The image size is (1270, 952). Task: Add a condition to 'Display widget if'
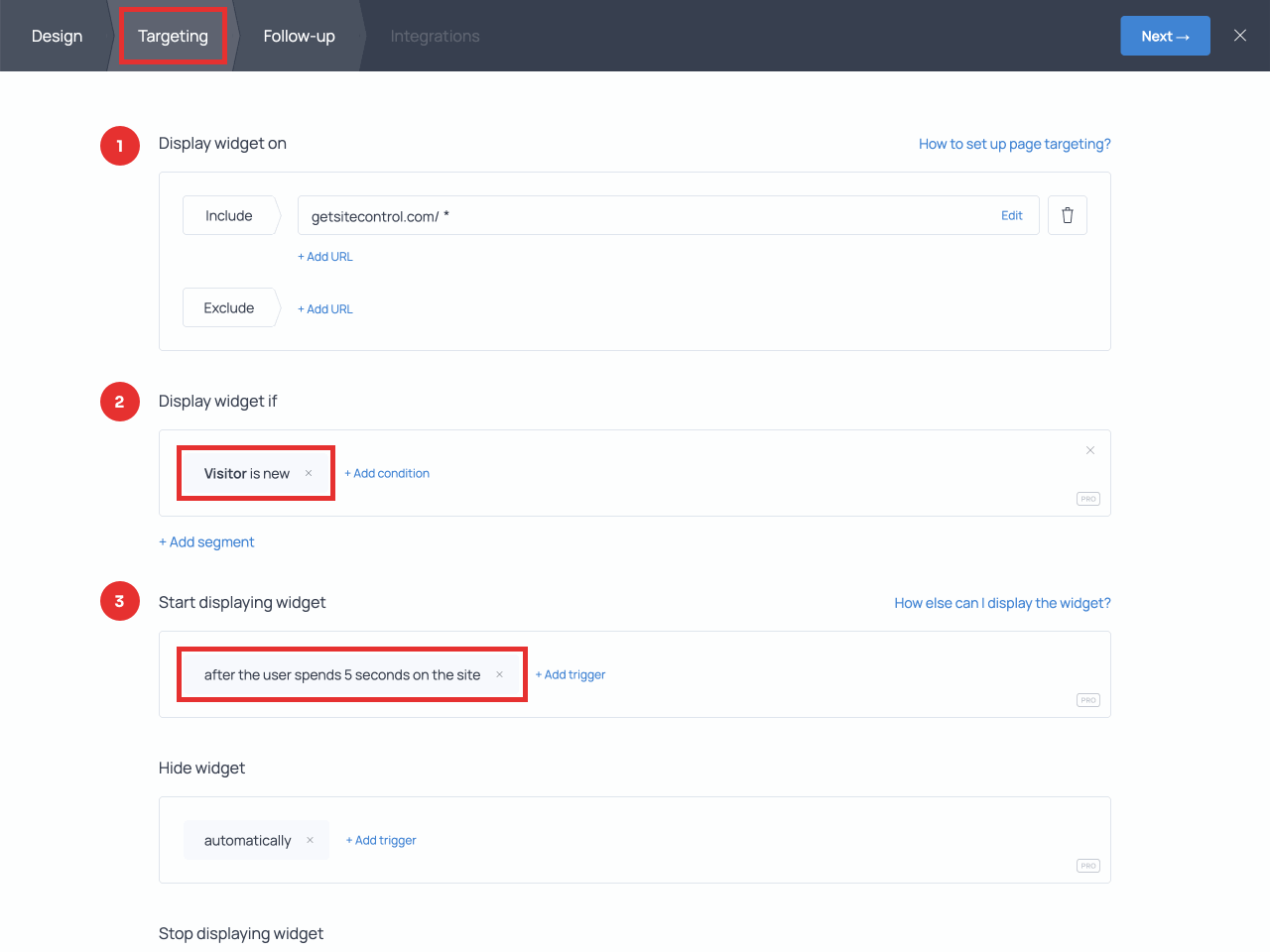[x=387, y=473]
